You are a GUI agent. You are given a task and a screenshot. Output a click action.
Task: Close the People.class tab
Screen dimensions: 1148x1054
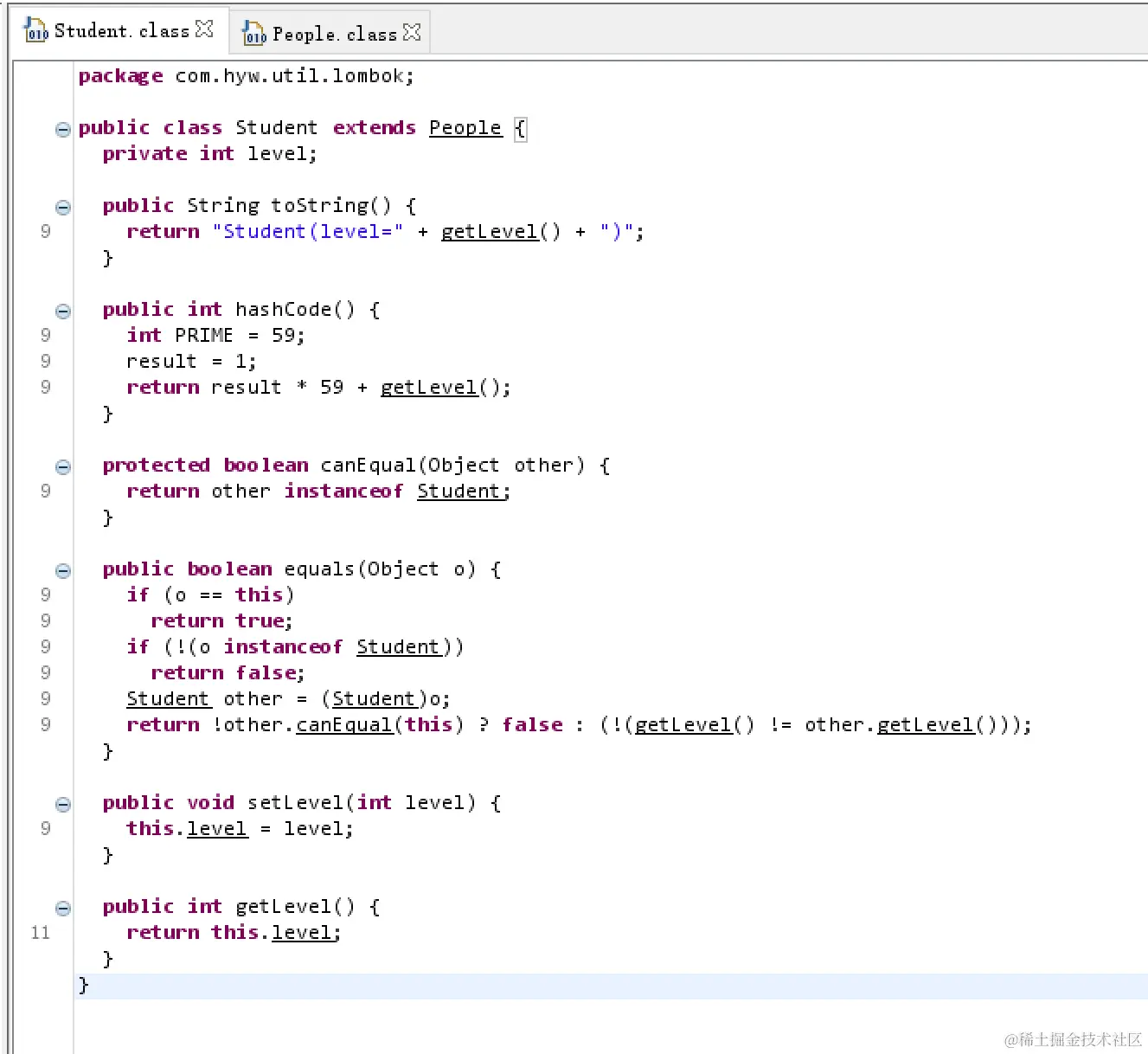pos(412,33)
